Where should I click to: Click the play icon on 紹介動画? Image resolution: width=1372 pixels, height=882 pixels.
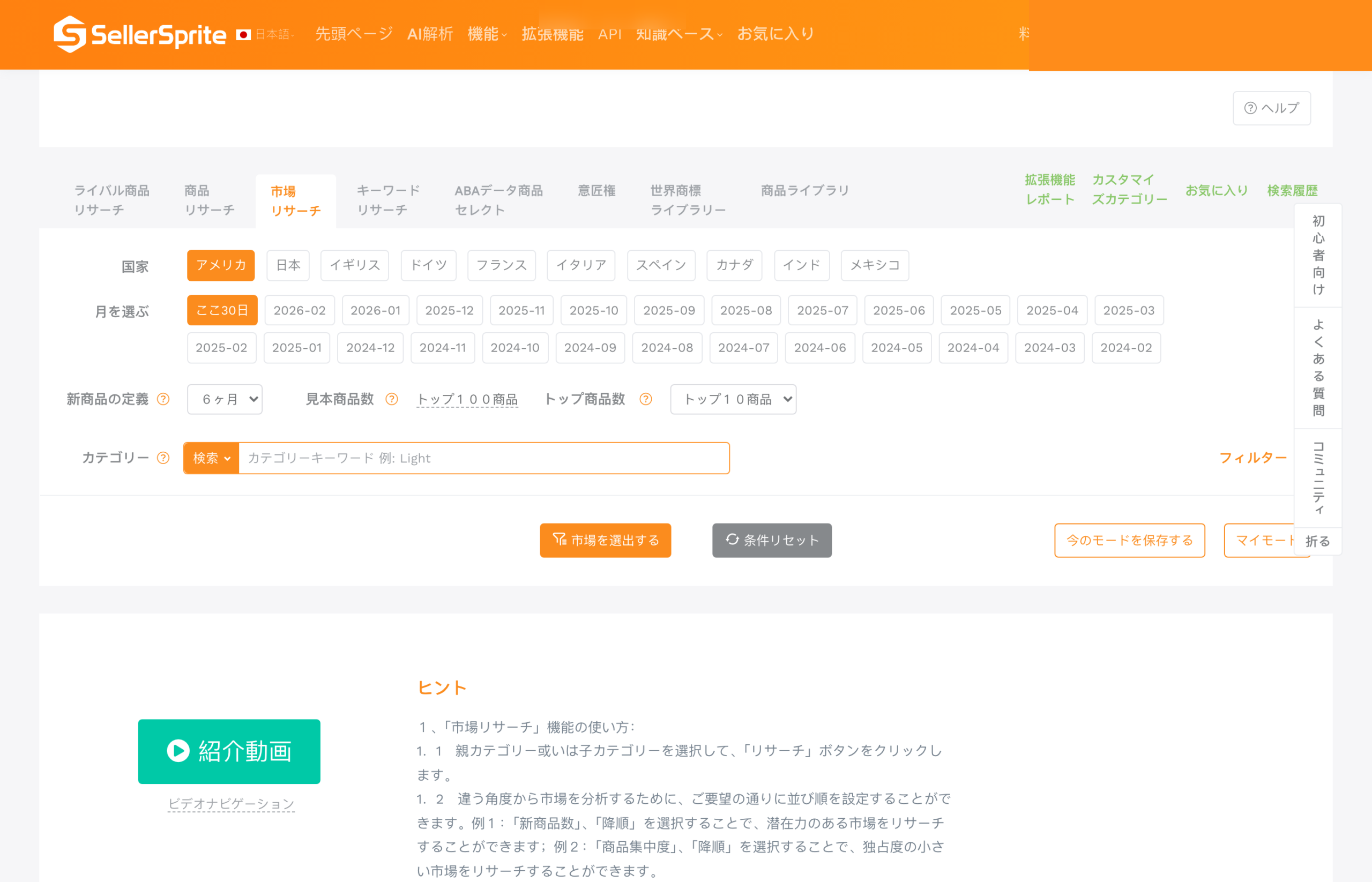[x=178, y=751]
